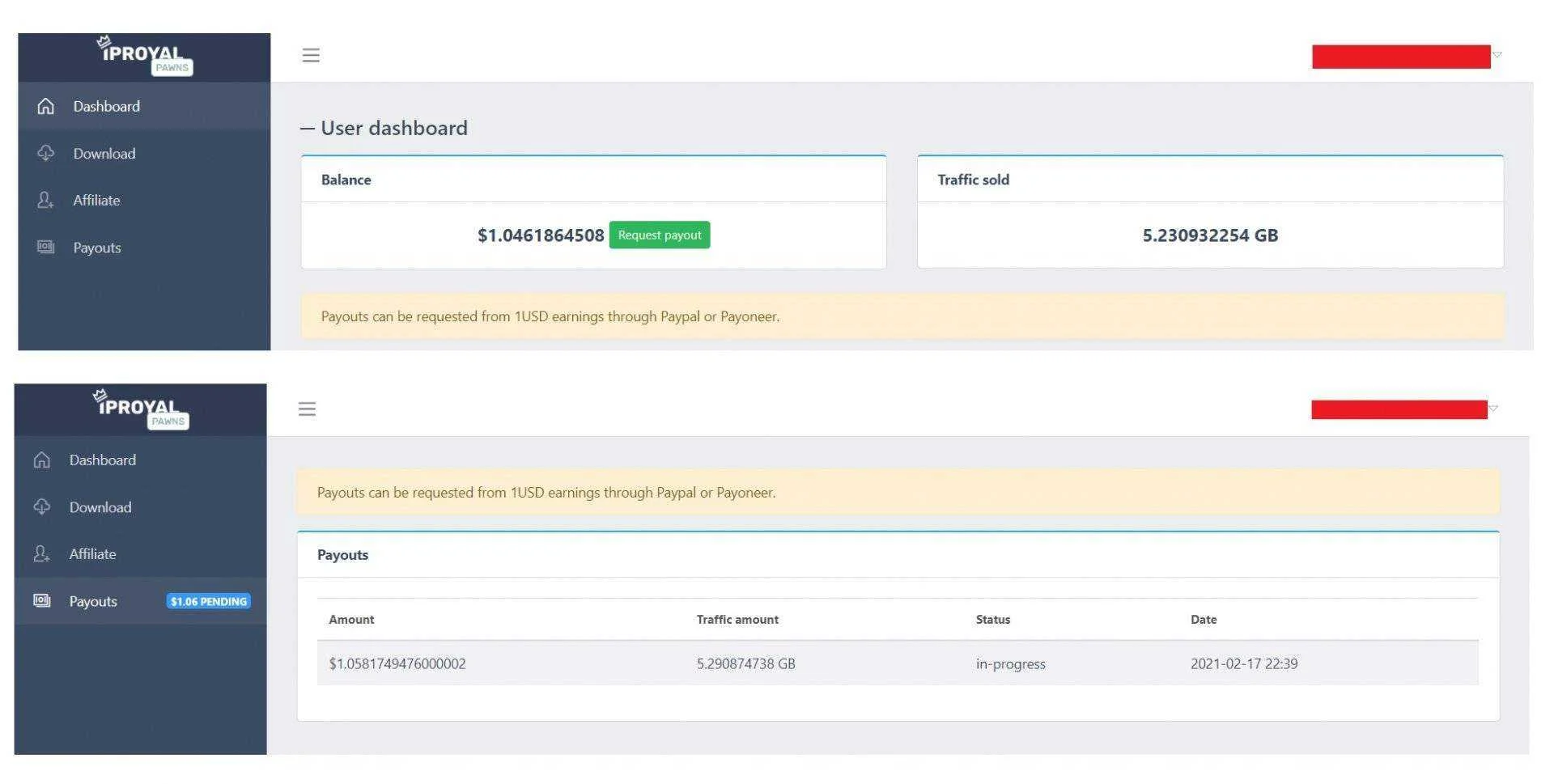The height and width of the screenshot is (784, 1554).
Task: Click the Payouts panel title
Action: coord(342,555)
